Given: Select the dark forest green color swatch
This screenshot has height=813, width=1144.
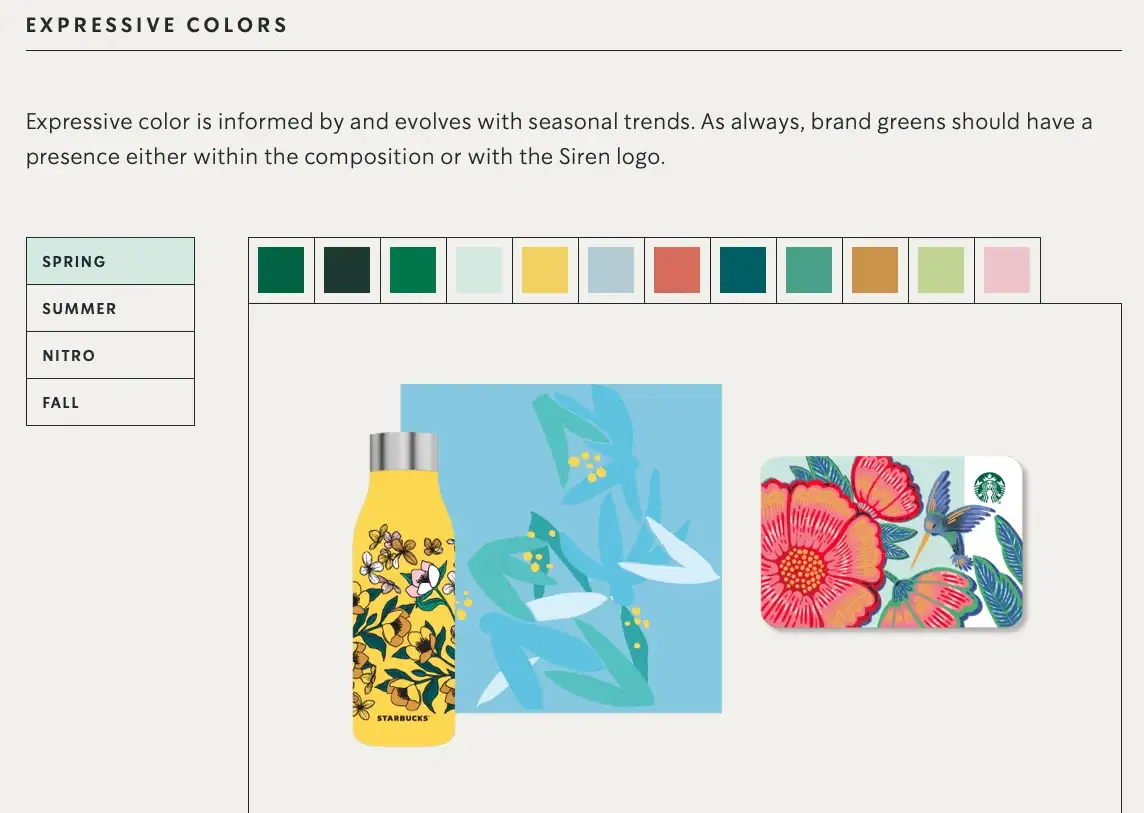Looking at the screenshot, I should [x=347, y=270].
